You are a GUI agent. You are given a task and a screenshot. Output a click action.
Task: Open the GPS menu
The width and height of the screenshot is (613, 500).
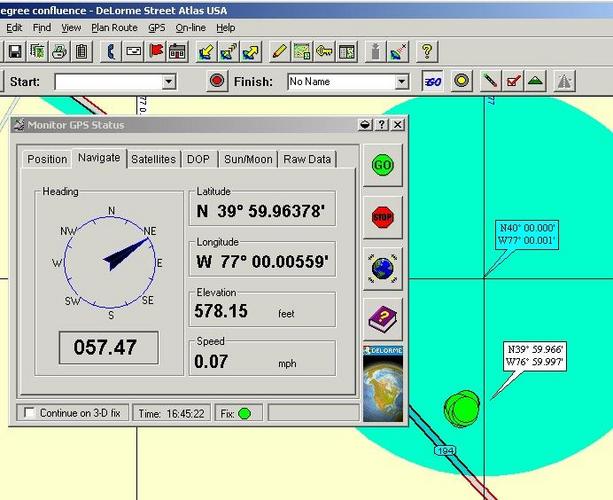click(156, 28)
